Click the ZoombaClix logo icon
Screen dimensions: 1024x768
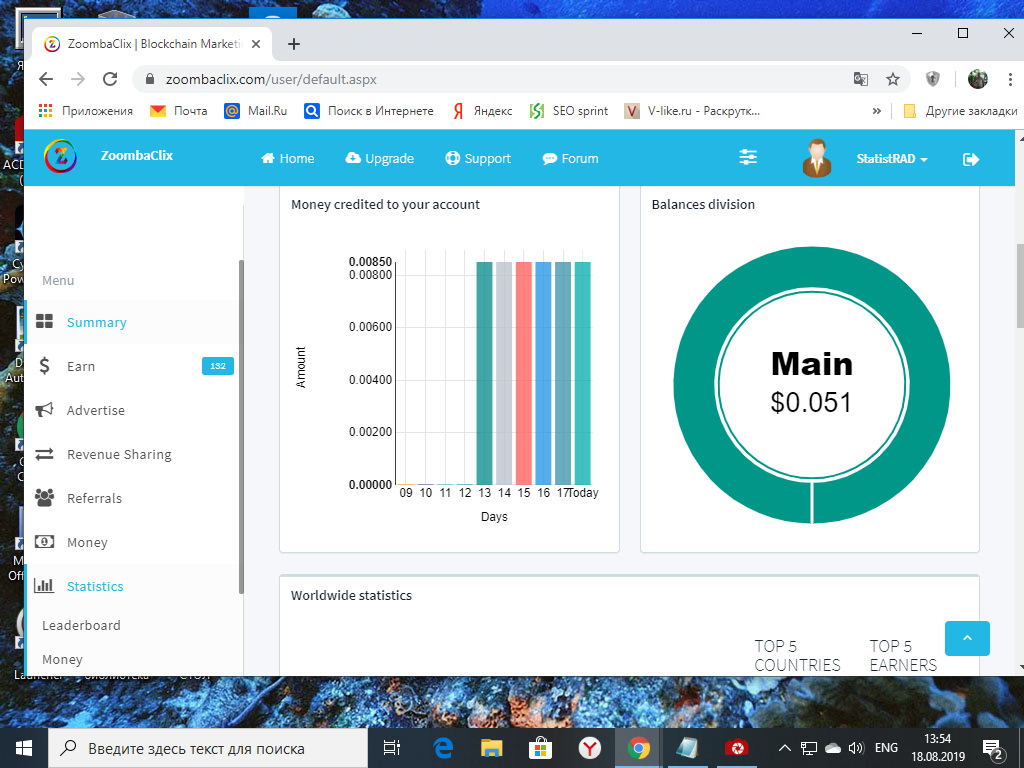coord(60,157)
